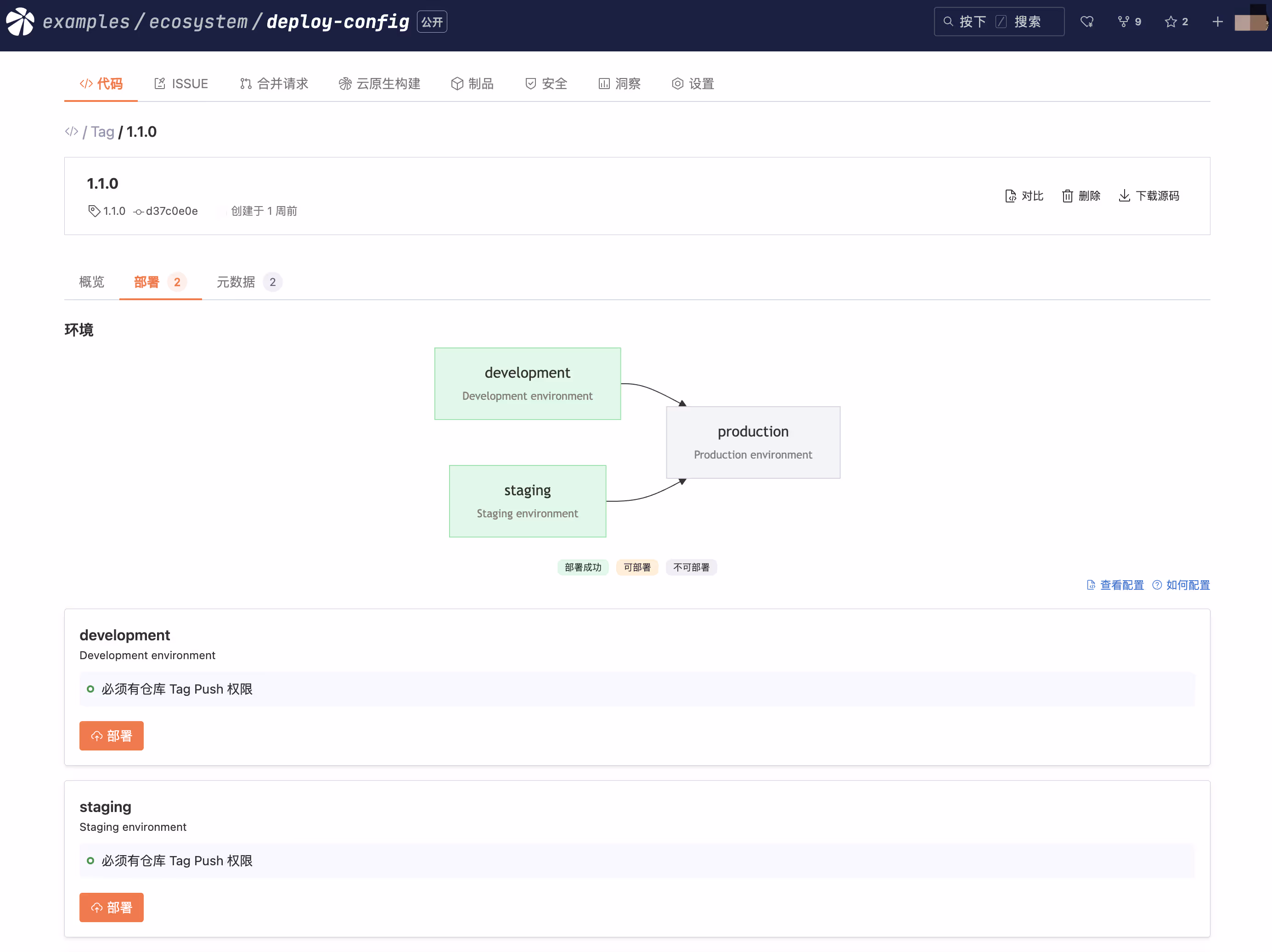Click the fork icon showing 9

(1123, 22)
